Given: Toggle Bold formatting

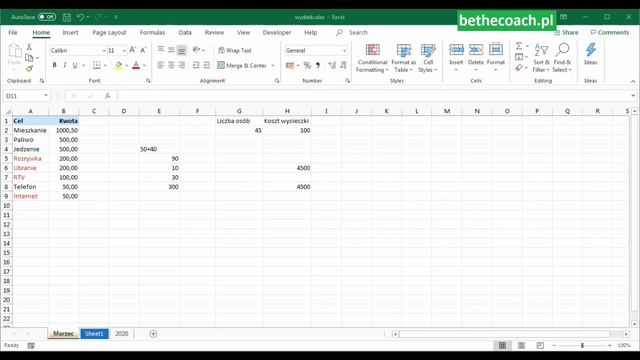Looking at the screenshot, I should pyautogui.click(x=54, y=65).
